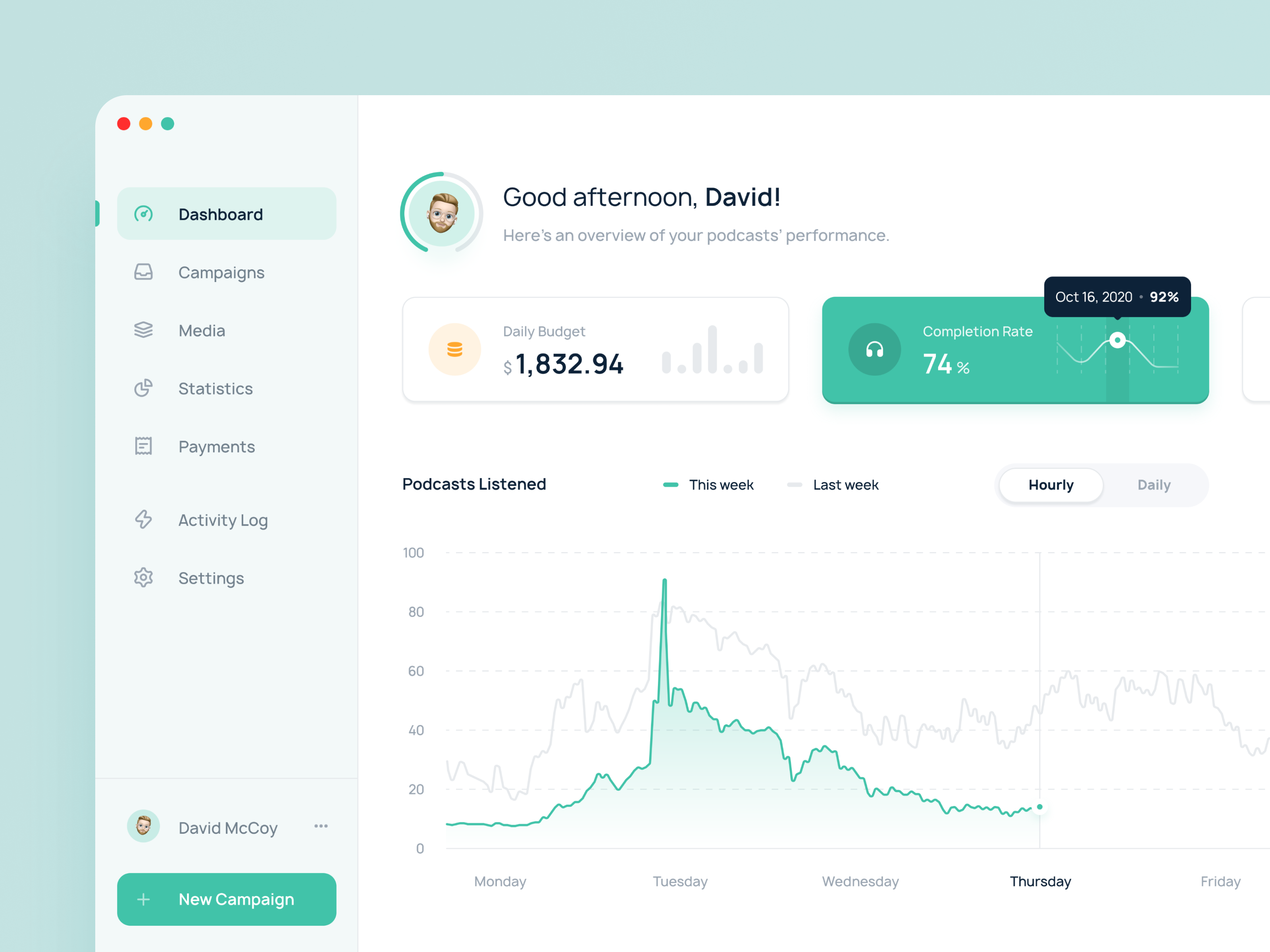Switch chart to Hourly view
Viewport: 1270px width, 952px height.
1051,485
